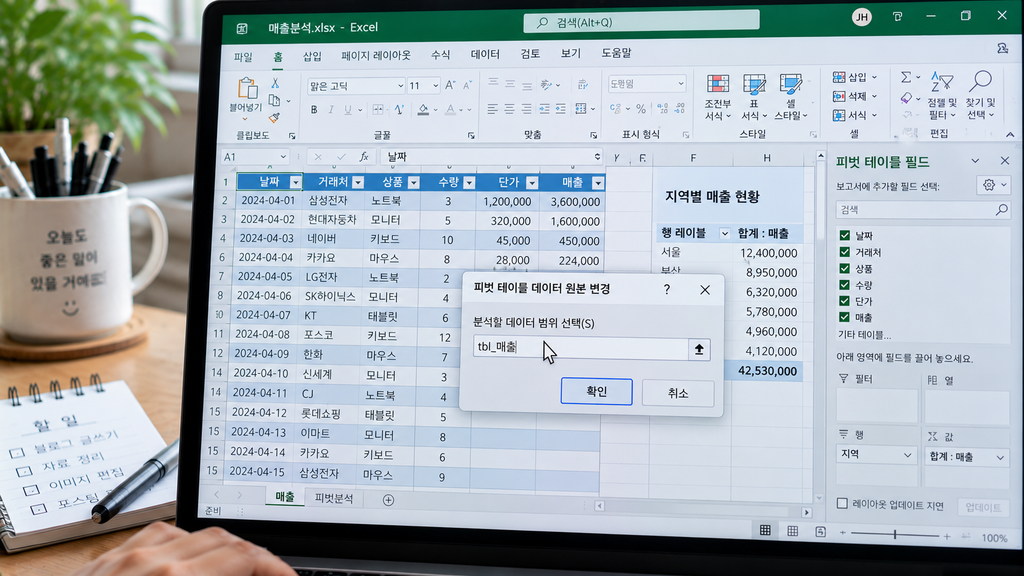Uncheck the 단가 field checkbox

[x=844, y=301]
